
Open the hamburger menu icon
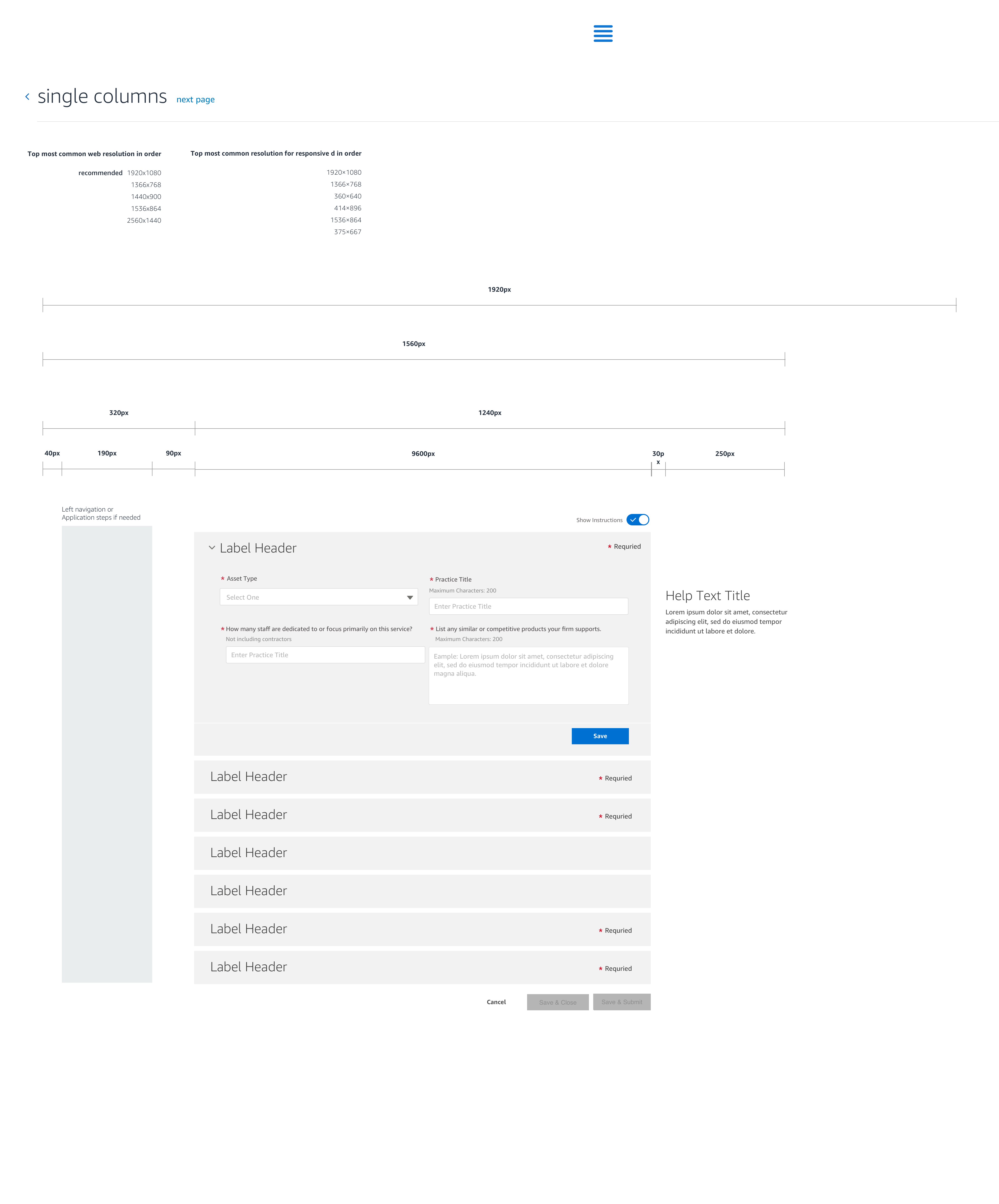(x=602, y=33)
